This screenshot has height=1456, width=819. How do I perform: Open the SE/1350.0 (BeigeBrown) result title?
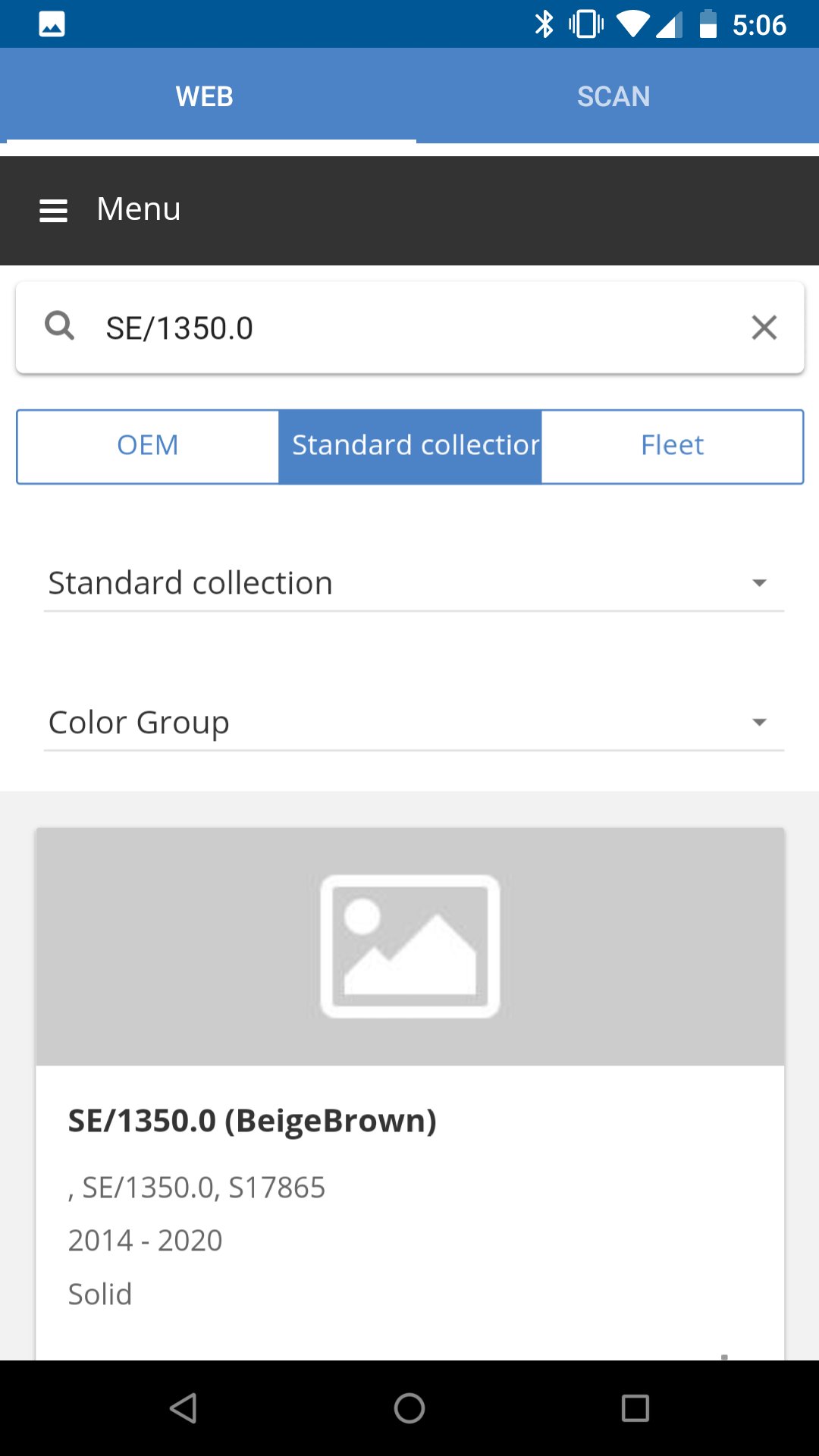[253, 1121]
